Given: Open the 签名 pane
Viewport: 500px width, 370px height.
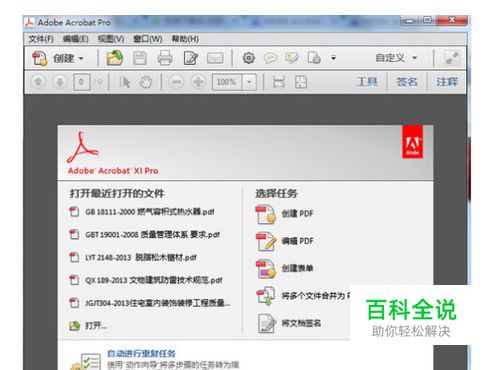Looking at the screenshot, I should coord(407,82).
